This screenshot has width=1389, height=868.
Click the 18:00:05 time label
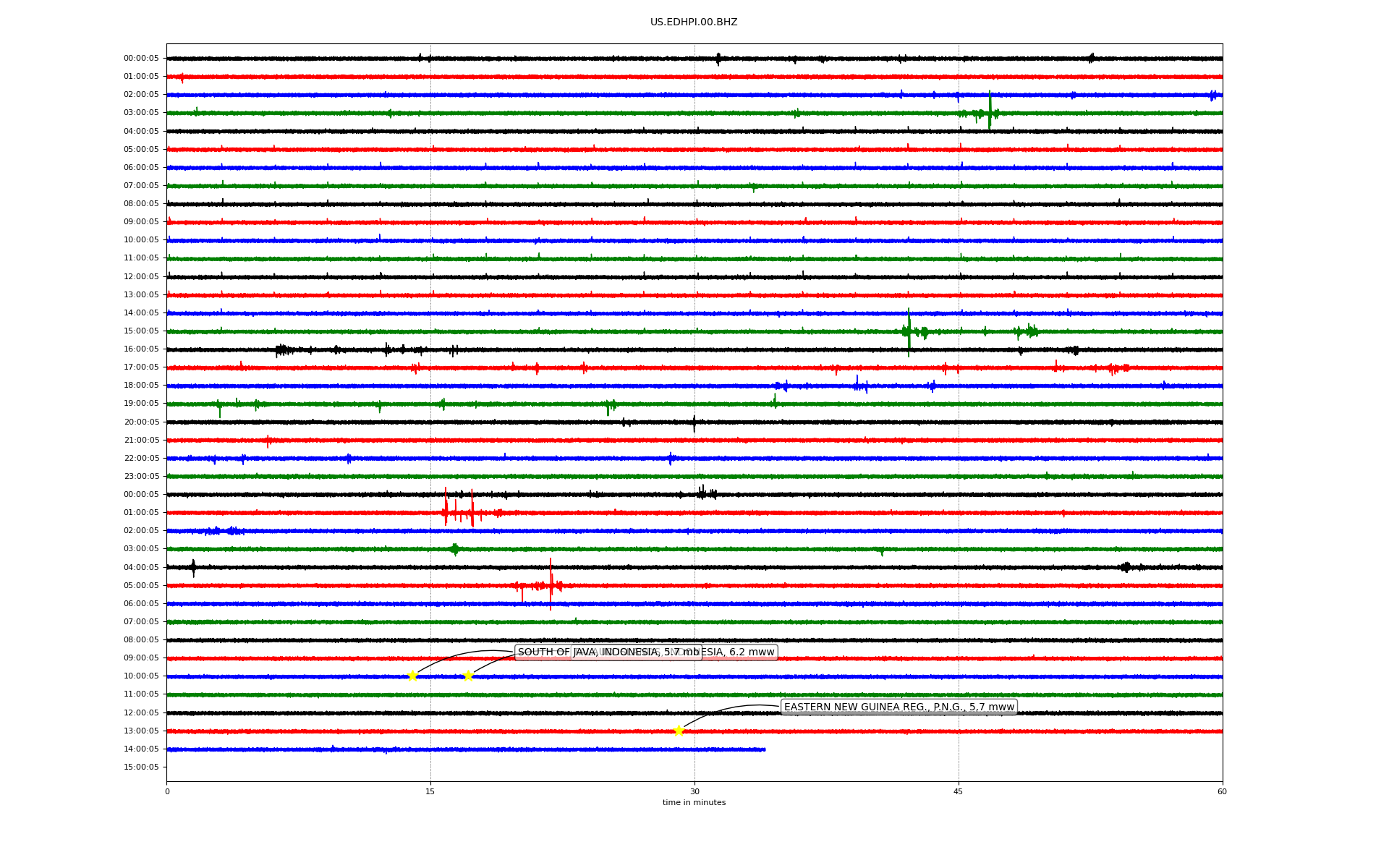click(x=141, y=385)
